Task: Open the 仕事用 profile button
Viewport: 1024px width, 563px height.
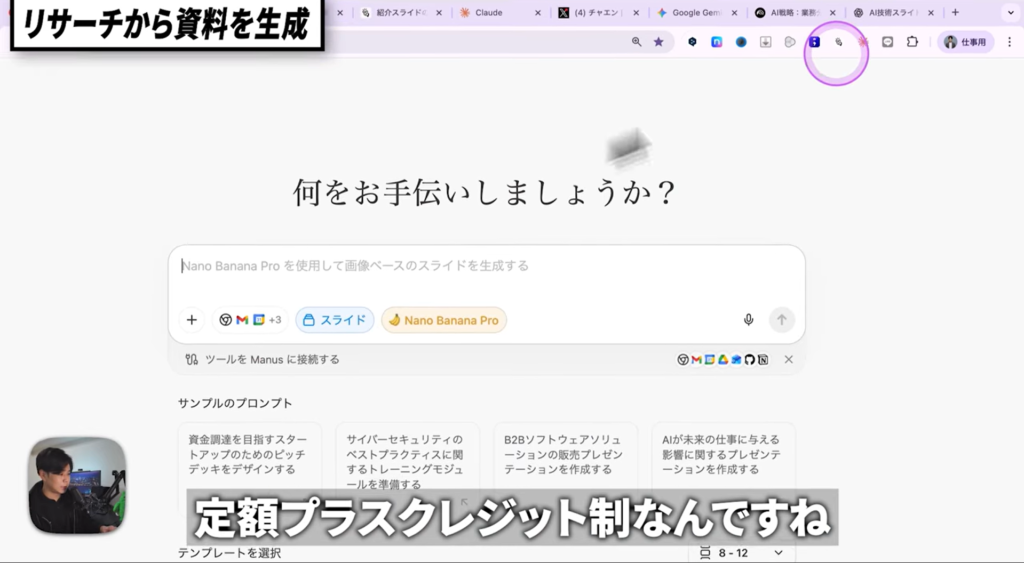Action: (x=965, y=42)
